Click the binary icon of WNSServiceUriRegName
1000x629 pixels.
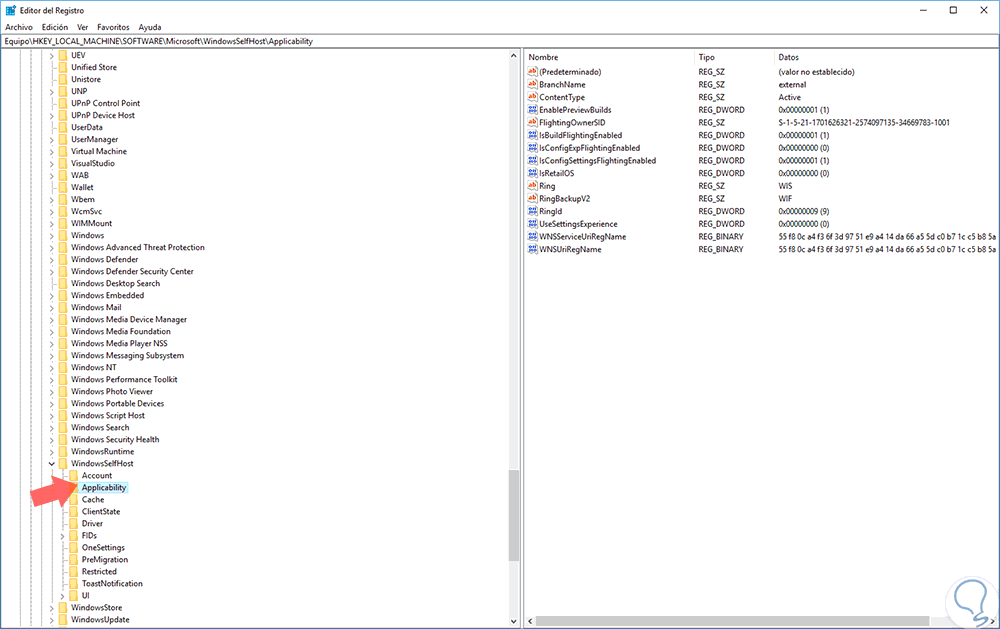(x=533, y=237)
